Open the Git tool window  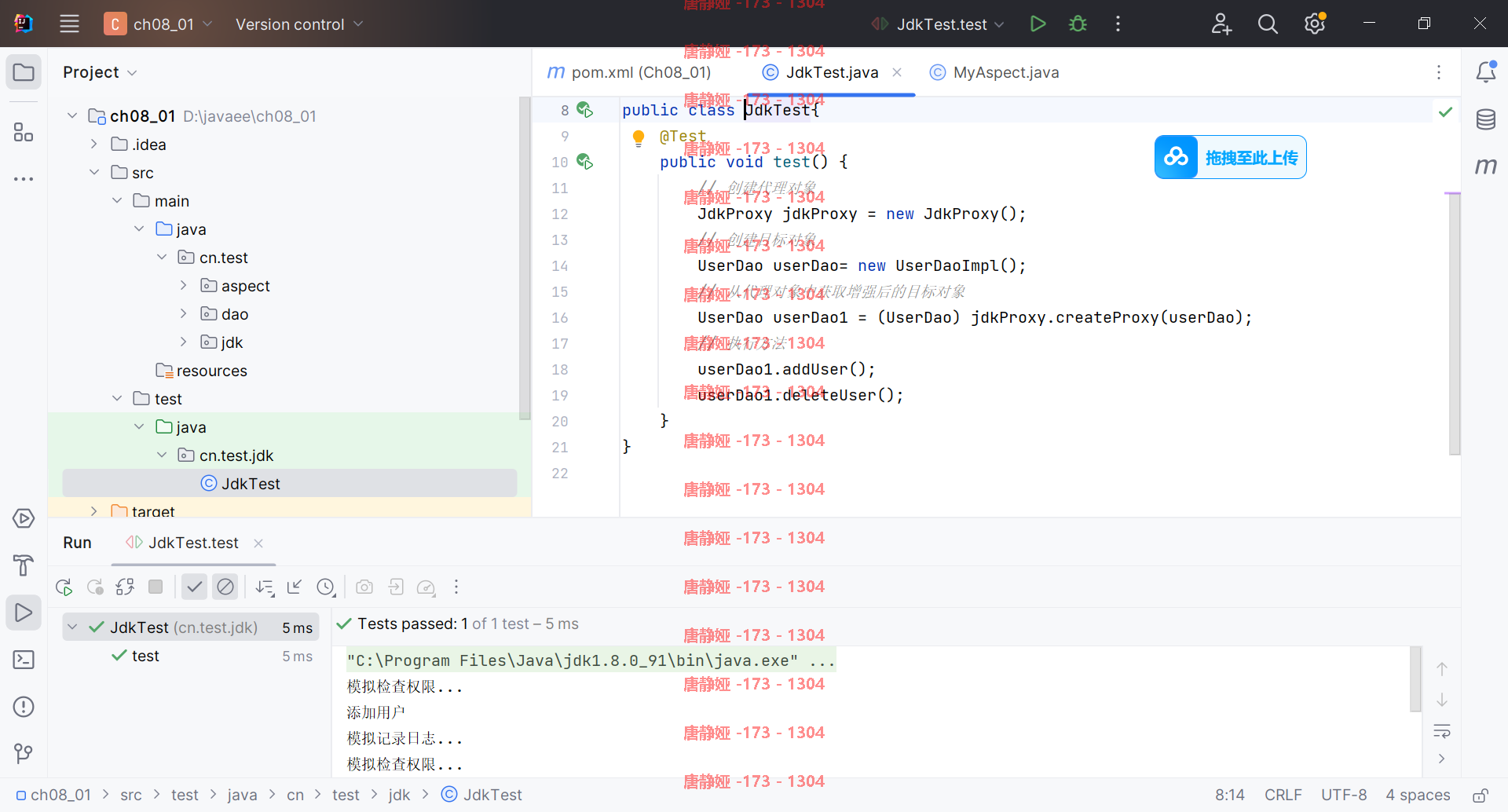coord(24,754)
